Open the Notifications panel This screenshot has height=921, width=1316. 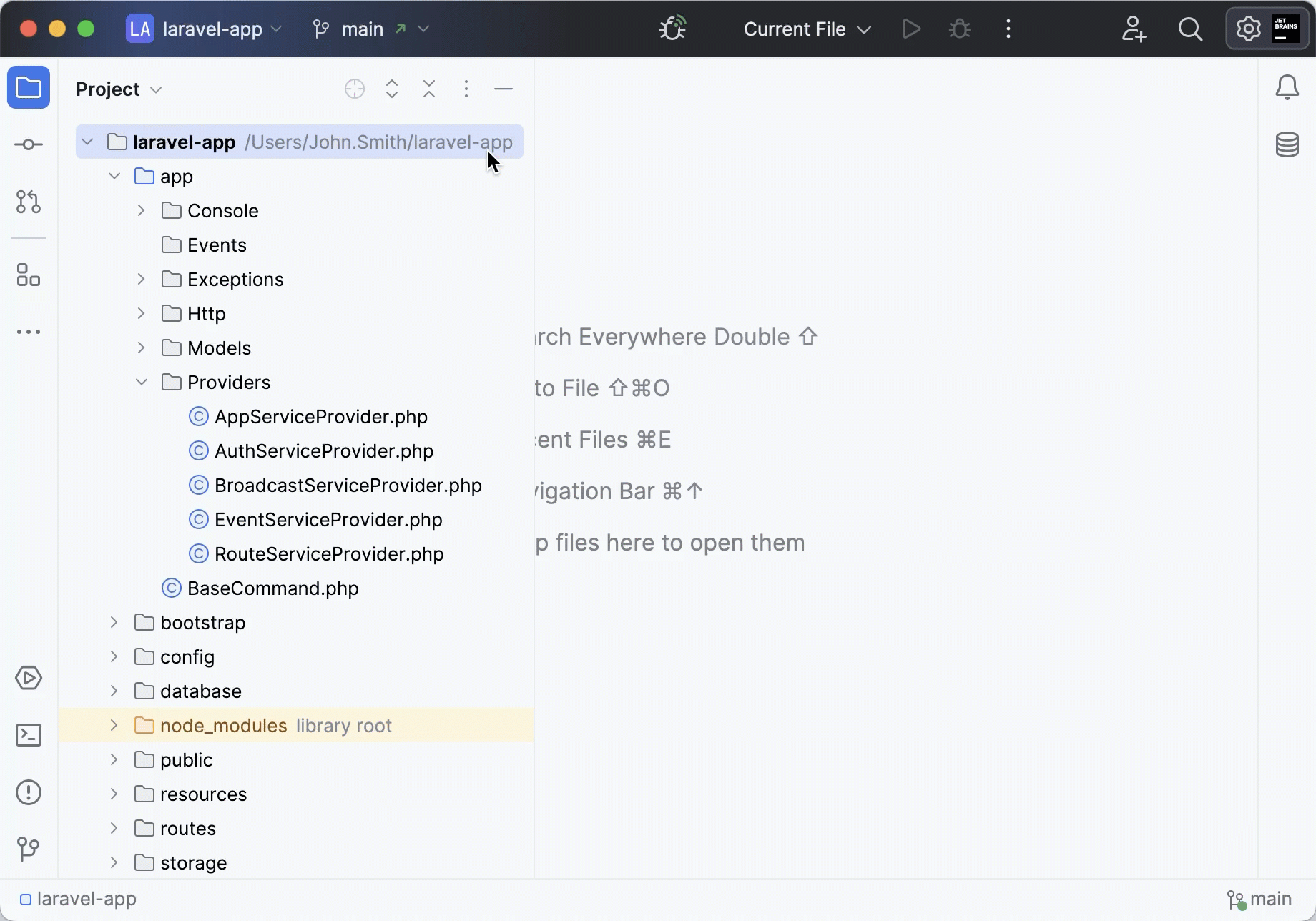(1287, 87)
